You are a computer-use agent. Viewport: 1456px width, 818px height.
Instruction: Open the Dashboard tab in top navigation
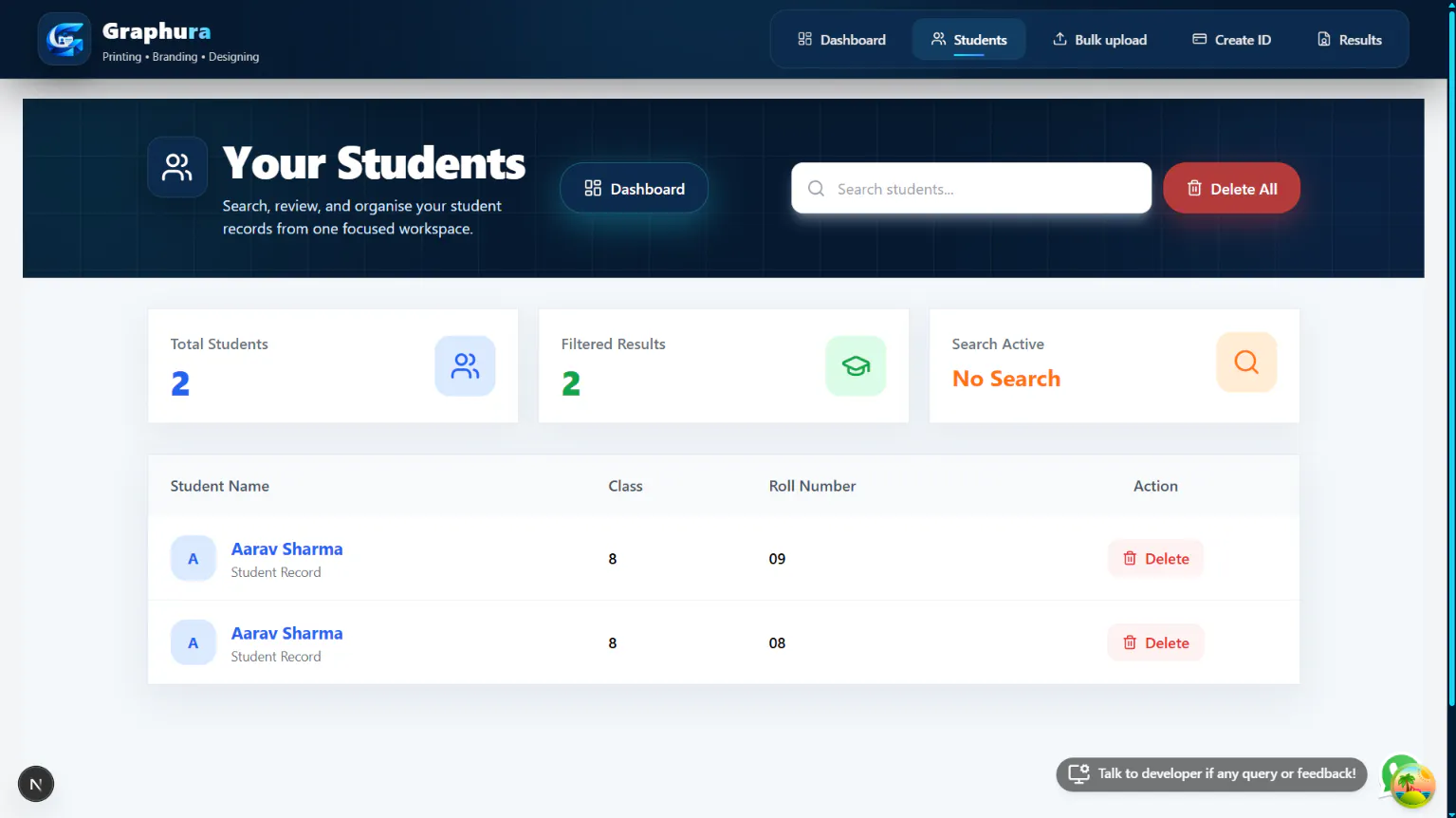click(x=841, y=40)
